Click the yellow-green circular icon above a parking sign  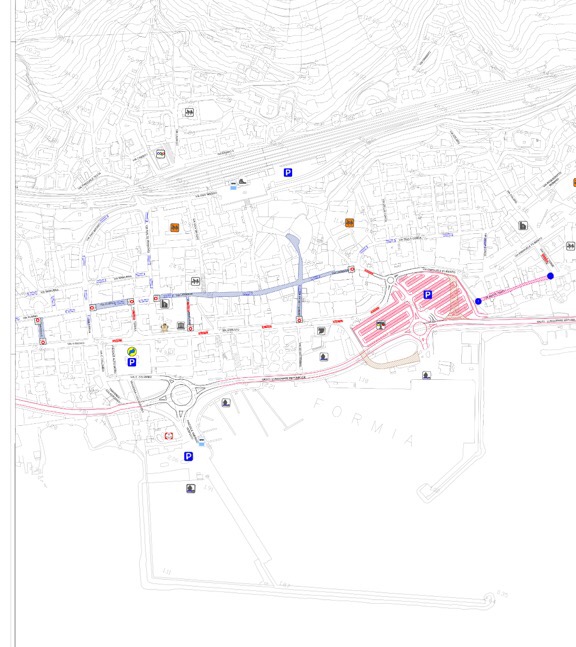pyautogui.click(x=132, y=352)
